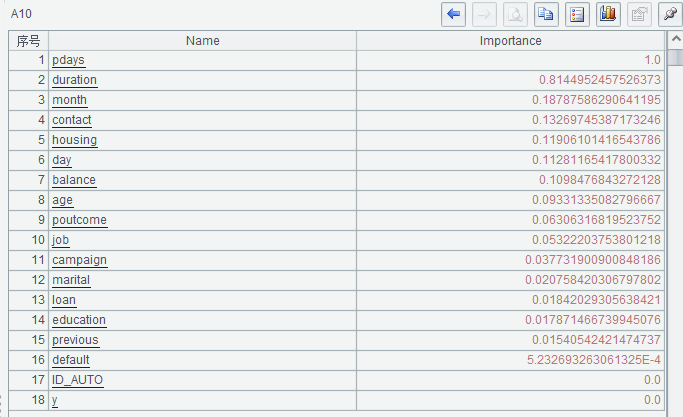Click the grayed magnifier browse icon

[x=515, y=14]
